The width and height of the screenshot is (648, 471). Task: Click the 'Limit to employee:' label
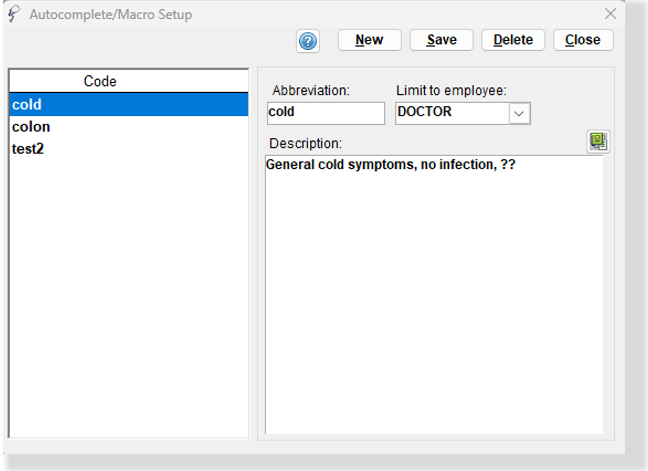pos(451,91)
